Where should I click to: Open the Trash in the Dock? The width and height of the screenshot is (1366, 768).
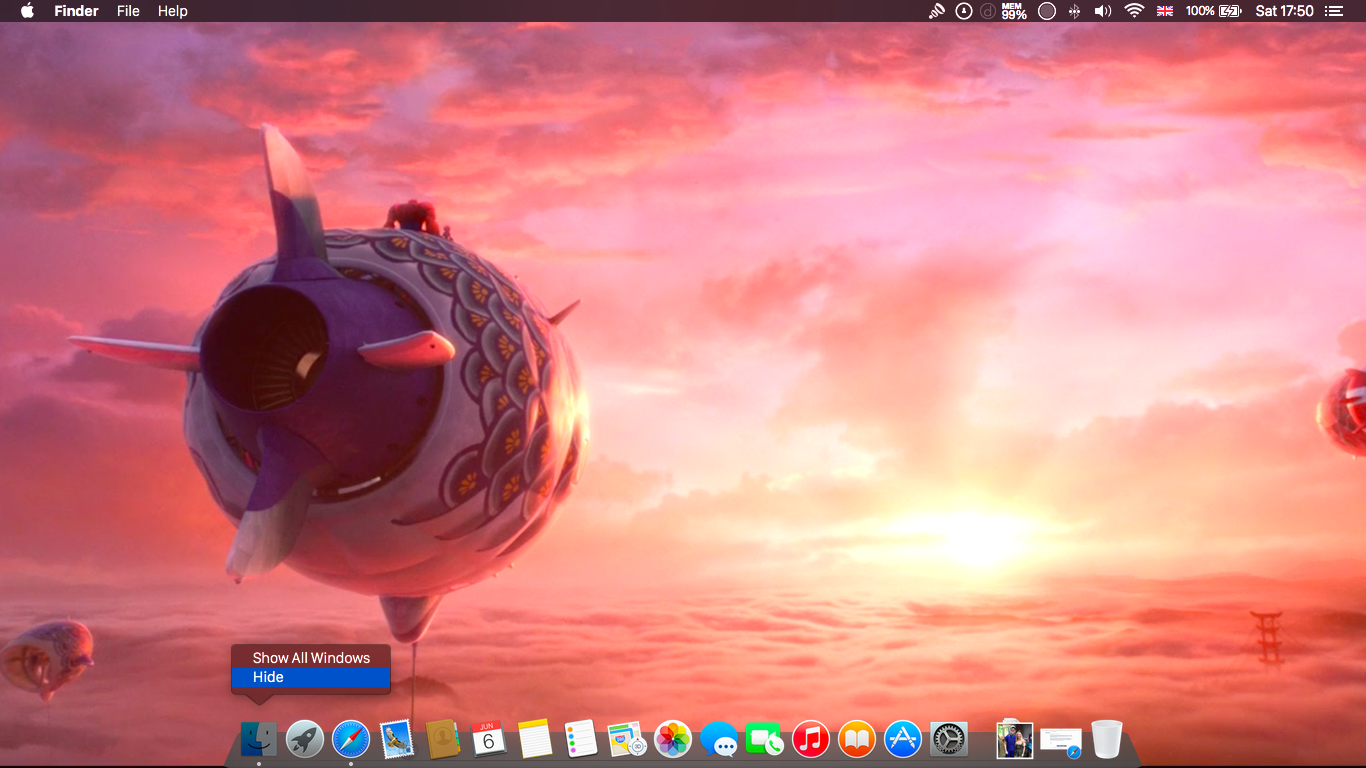tap(1107, 740)
